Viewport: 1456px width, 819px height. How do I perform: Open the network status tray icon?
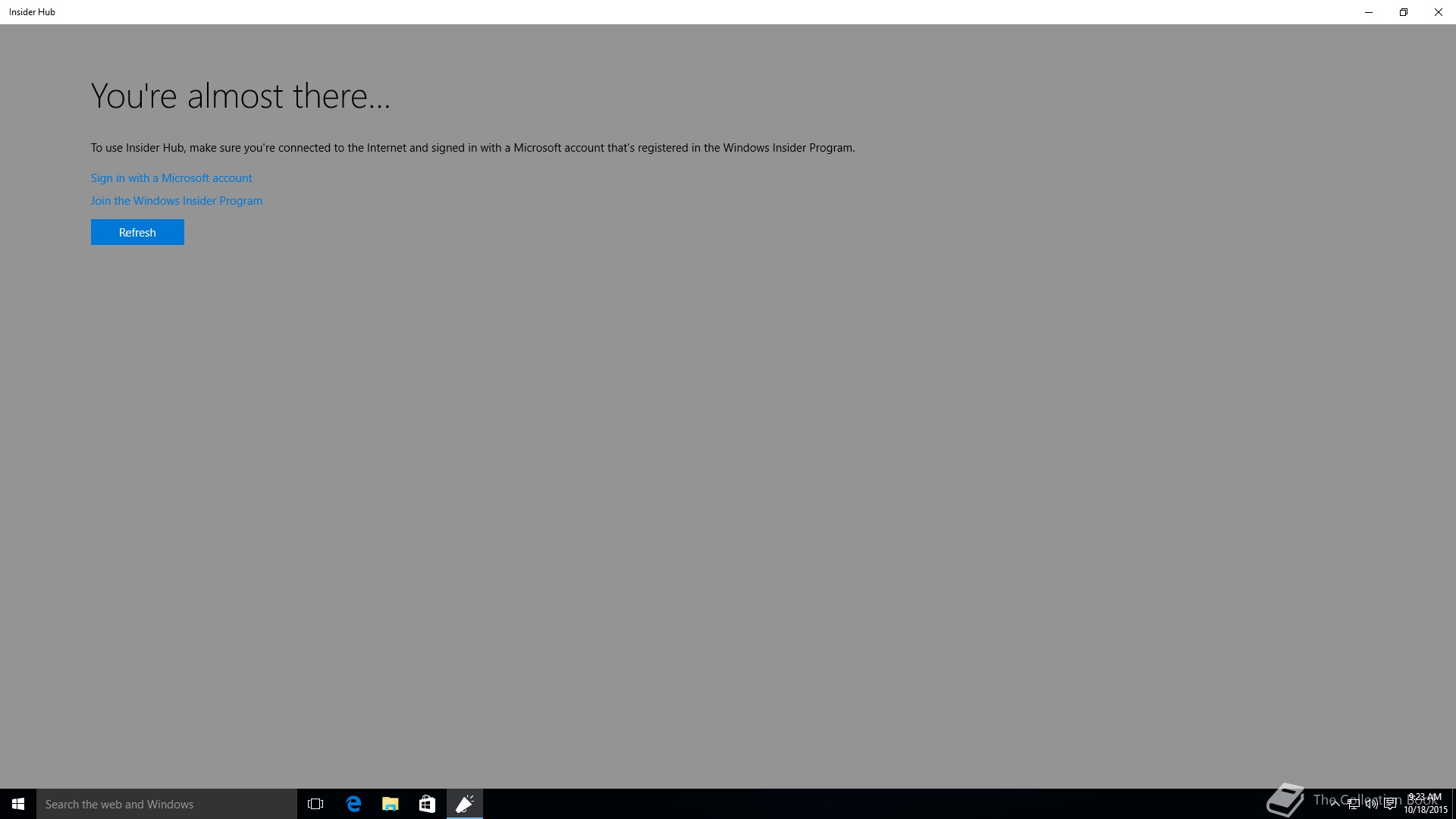1353,804
